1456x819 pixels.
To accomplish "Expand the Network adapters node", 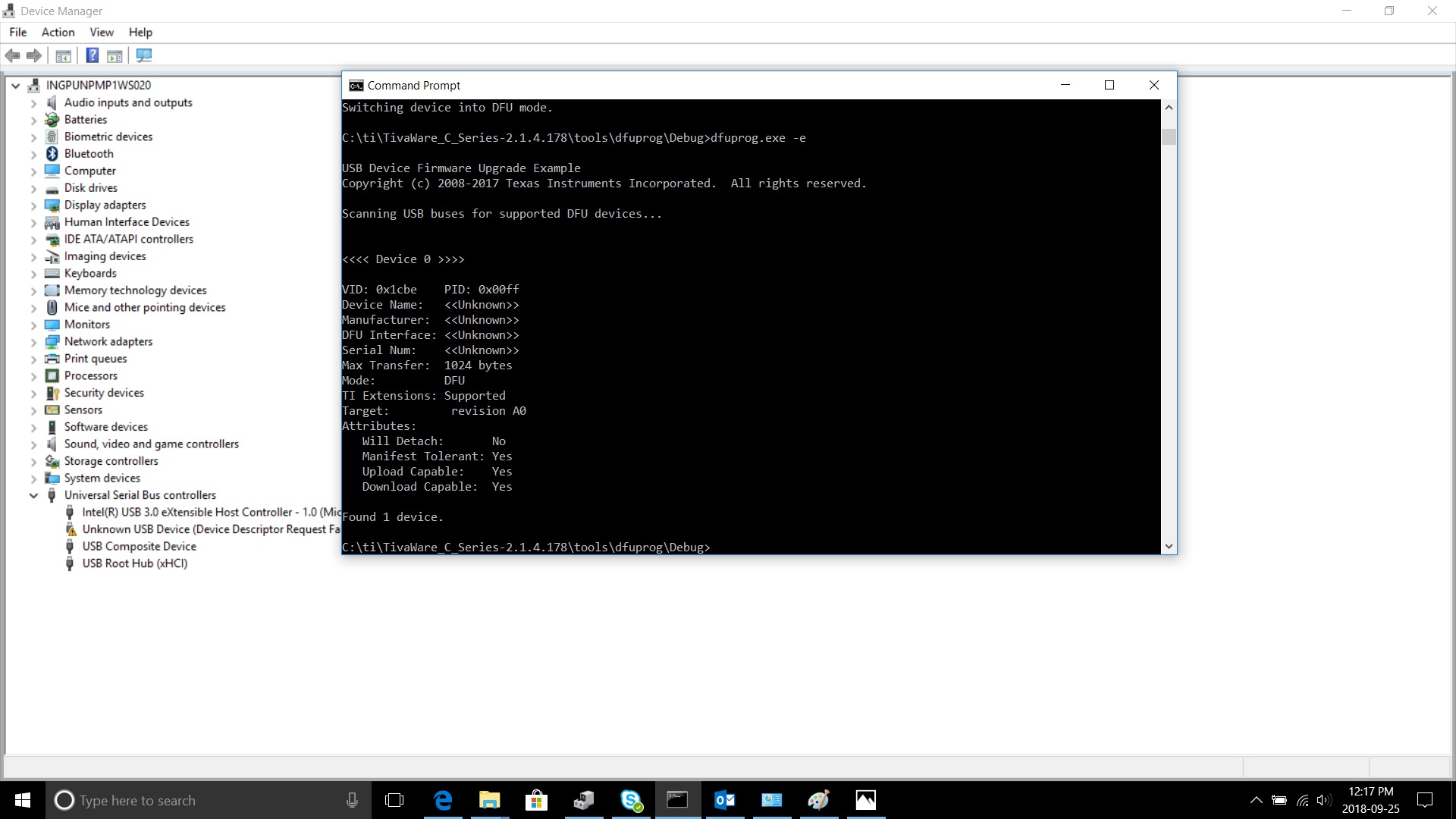I will click(x=33, y=342).
